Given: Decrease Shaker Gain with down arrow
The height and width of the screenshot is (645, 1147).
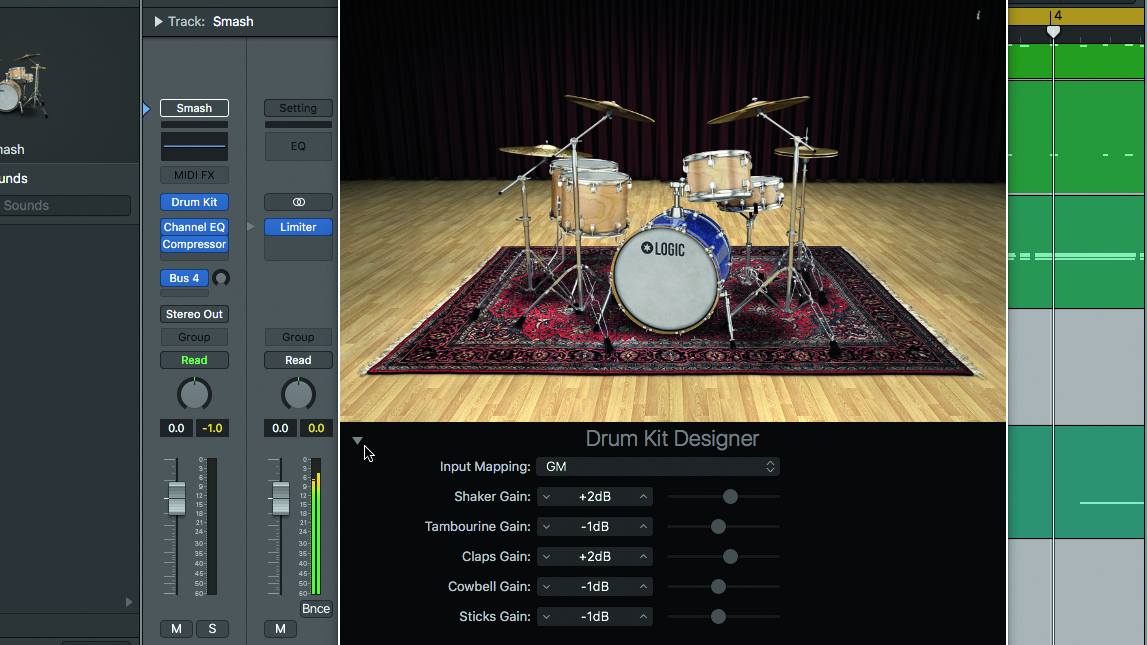Looking at the screenshot, I should [x=546, y=497].
